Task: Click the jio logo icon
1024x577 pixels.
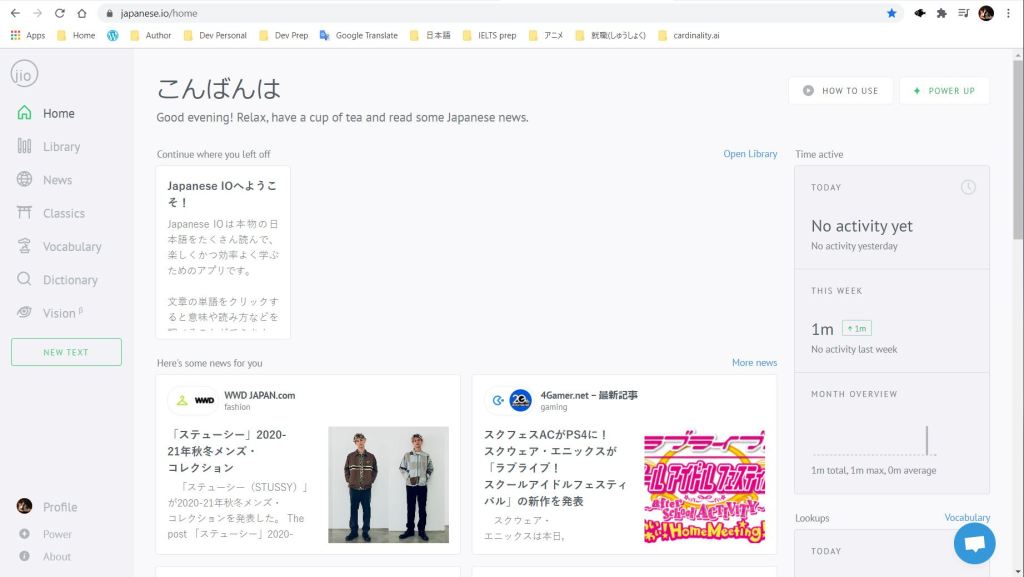Action: (x=24, y=73)
